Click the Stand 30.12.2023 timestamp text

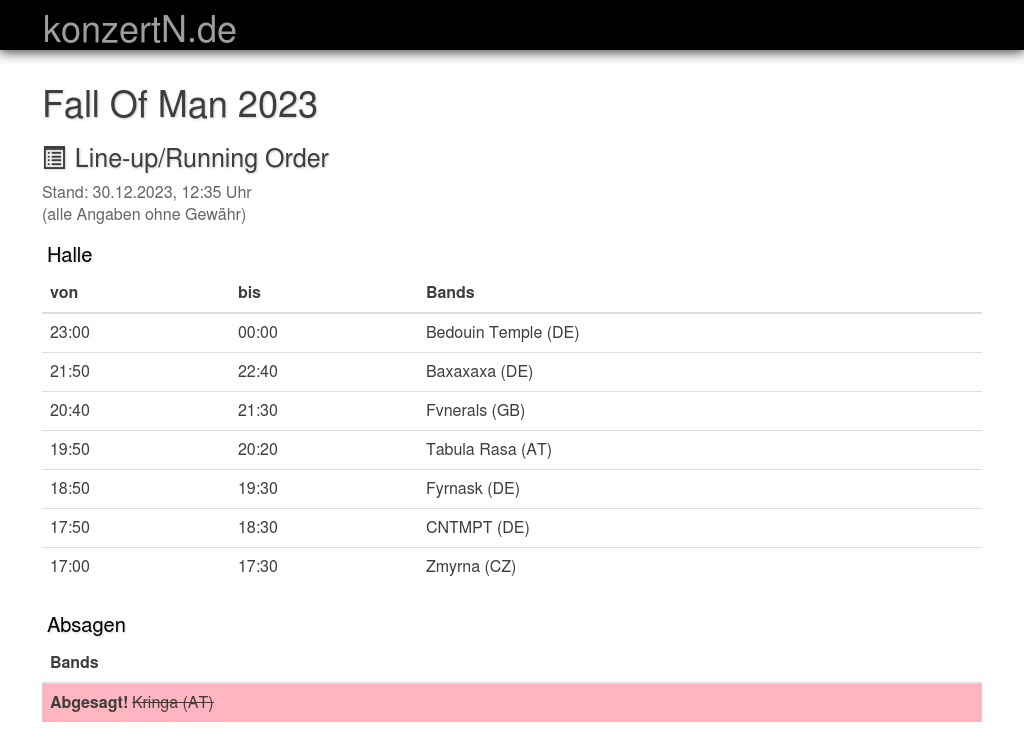pos(146,192)
